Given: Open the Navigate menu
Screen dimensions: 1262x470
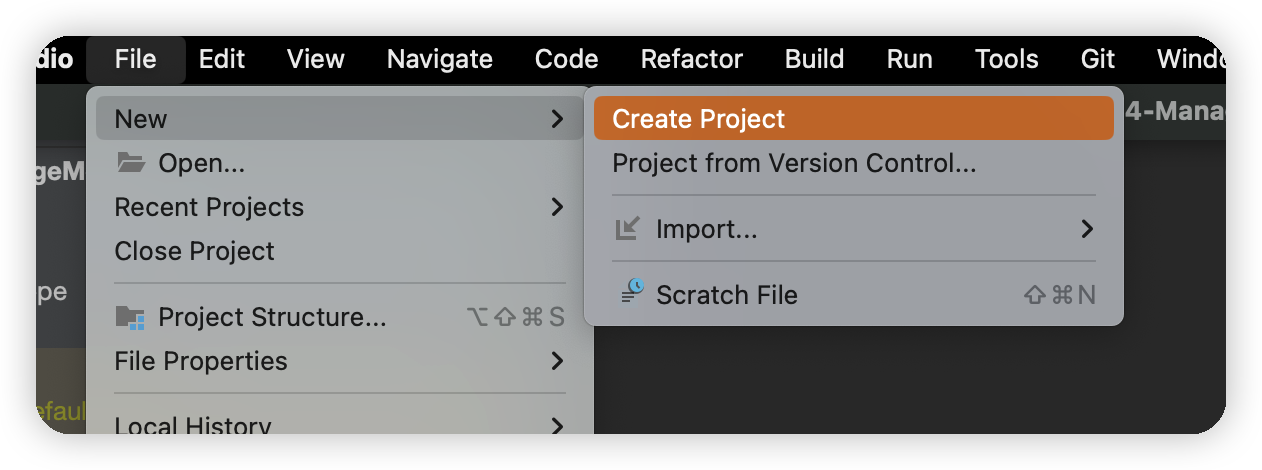Looking at the screenshot, I should [x=440, y=59].
